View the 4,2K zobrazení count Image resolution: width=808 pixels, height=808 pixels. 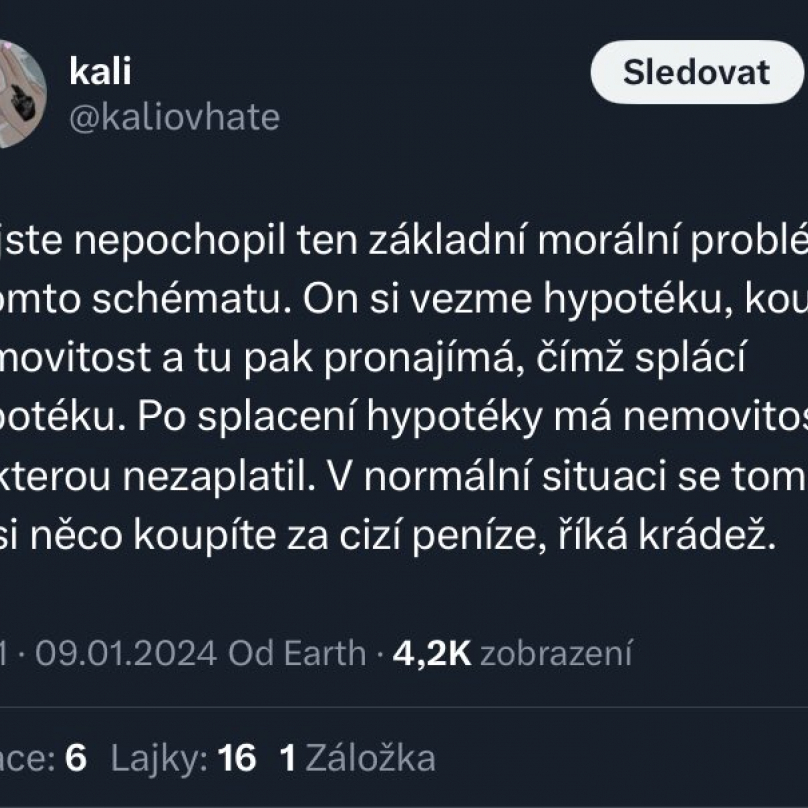[512, 653]
